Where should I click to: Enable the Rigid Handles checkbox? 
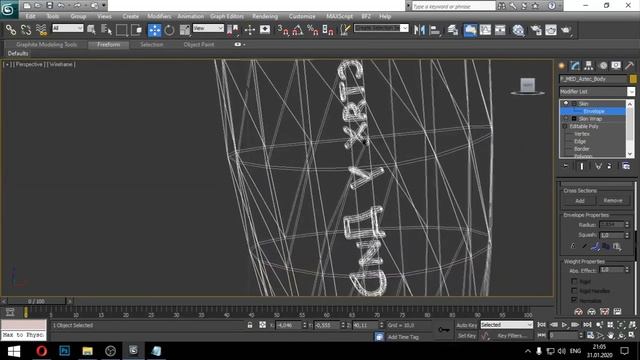574,291
